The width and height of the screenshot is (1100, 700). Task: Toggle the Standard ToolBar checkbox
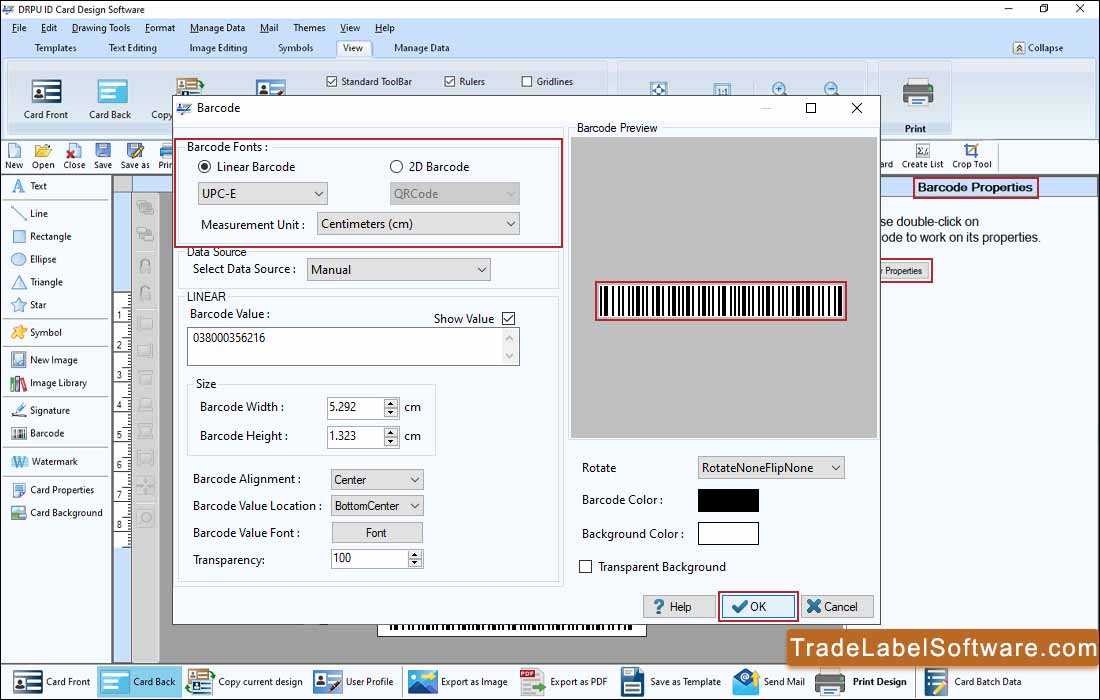tap(332, 81)
